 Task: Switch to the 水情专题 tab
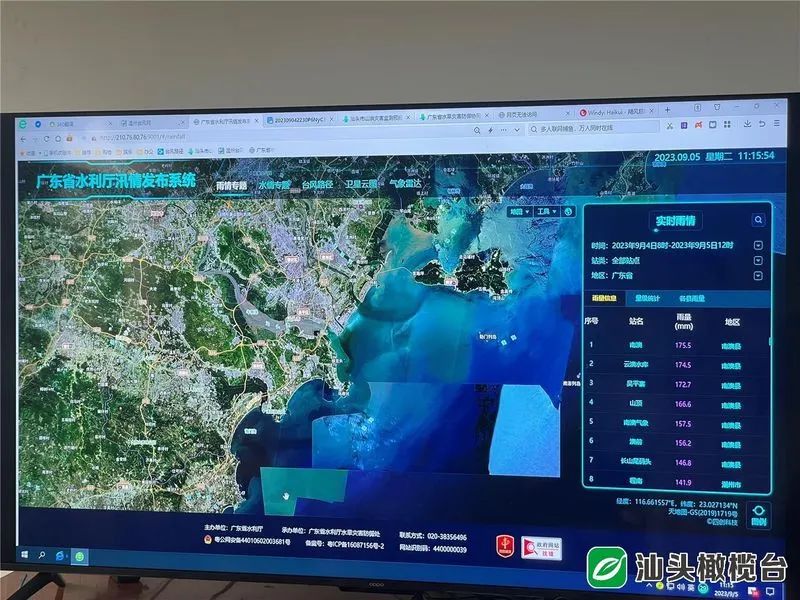273,185
